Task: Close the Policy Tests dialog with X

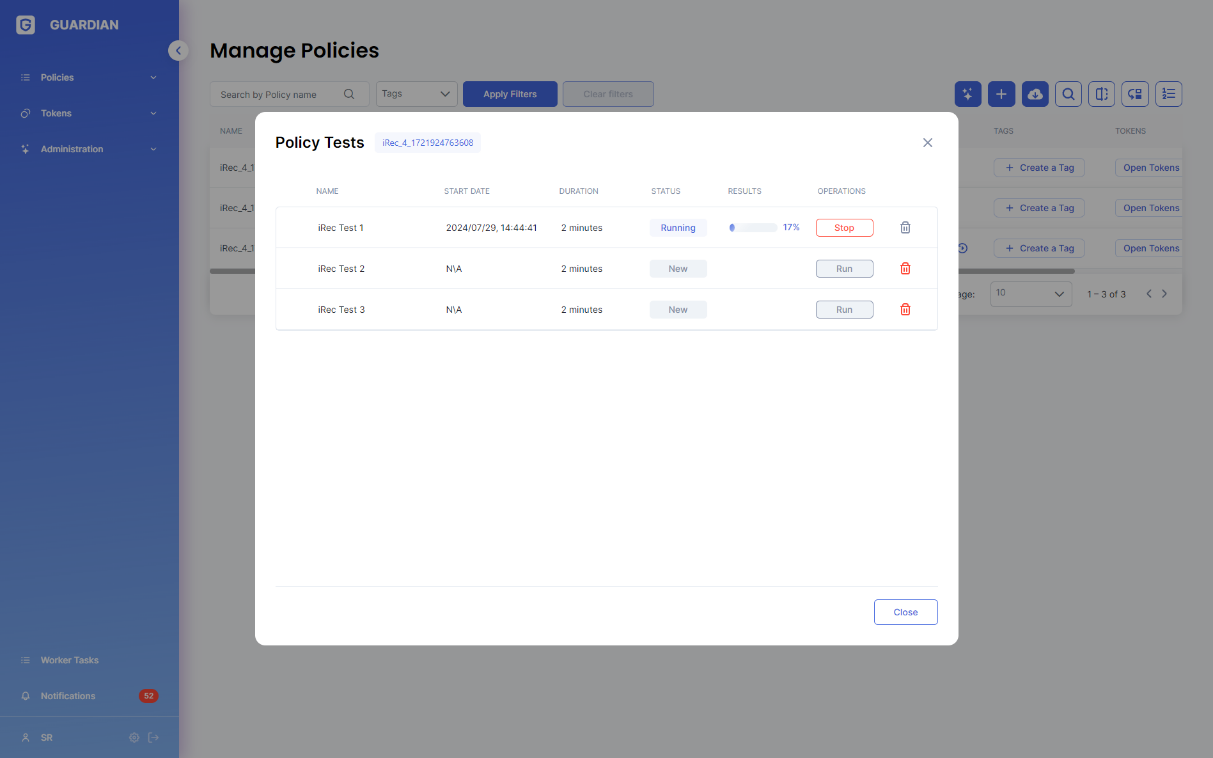Action: point(927,143)
